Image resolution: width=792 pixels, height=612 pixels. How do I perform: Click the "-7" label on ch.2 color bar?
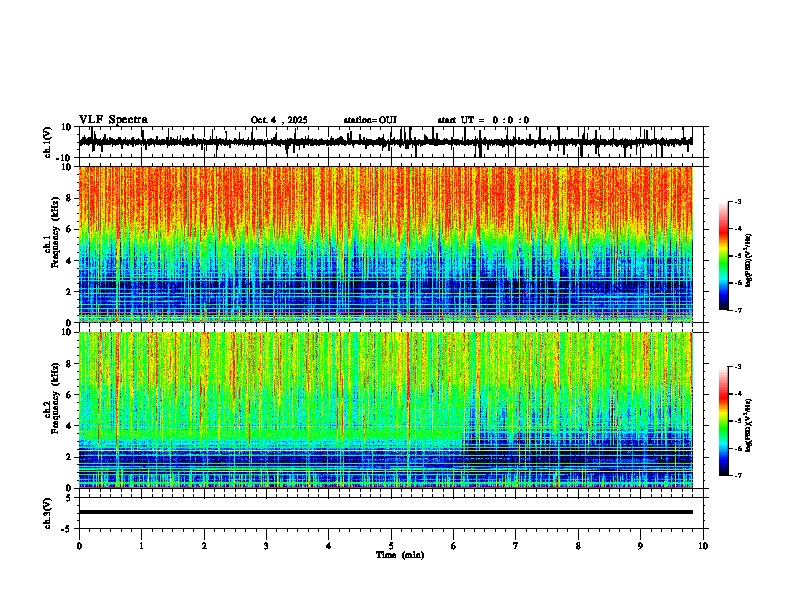click(737, 476)
